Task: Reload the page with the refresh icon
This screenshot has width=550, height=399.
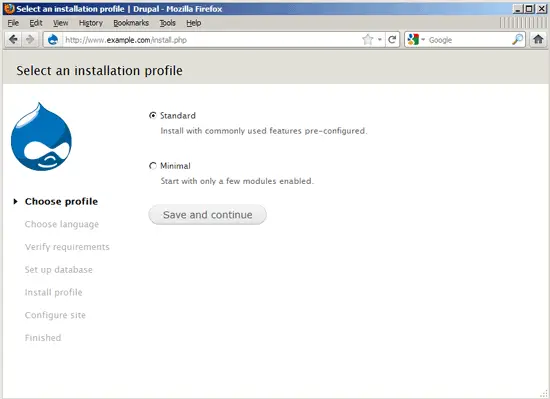Action: point(392,40)
